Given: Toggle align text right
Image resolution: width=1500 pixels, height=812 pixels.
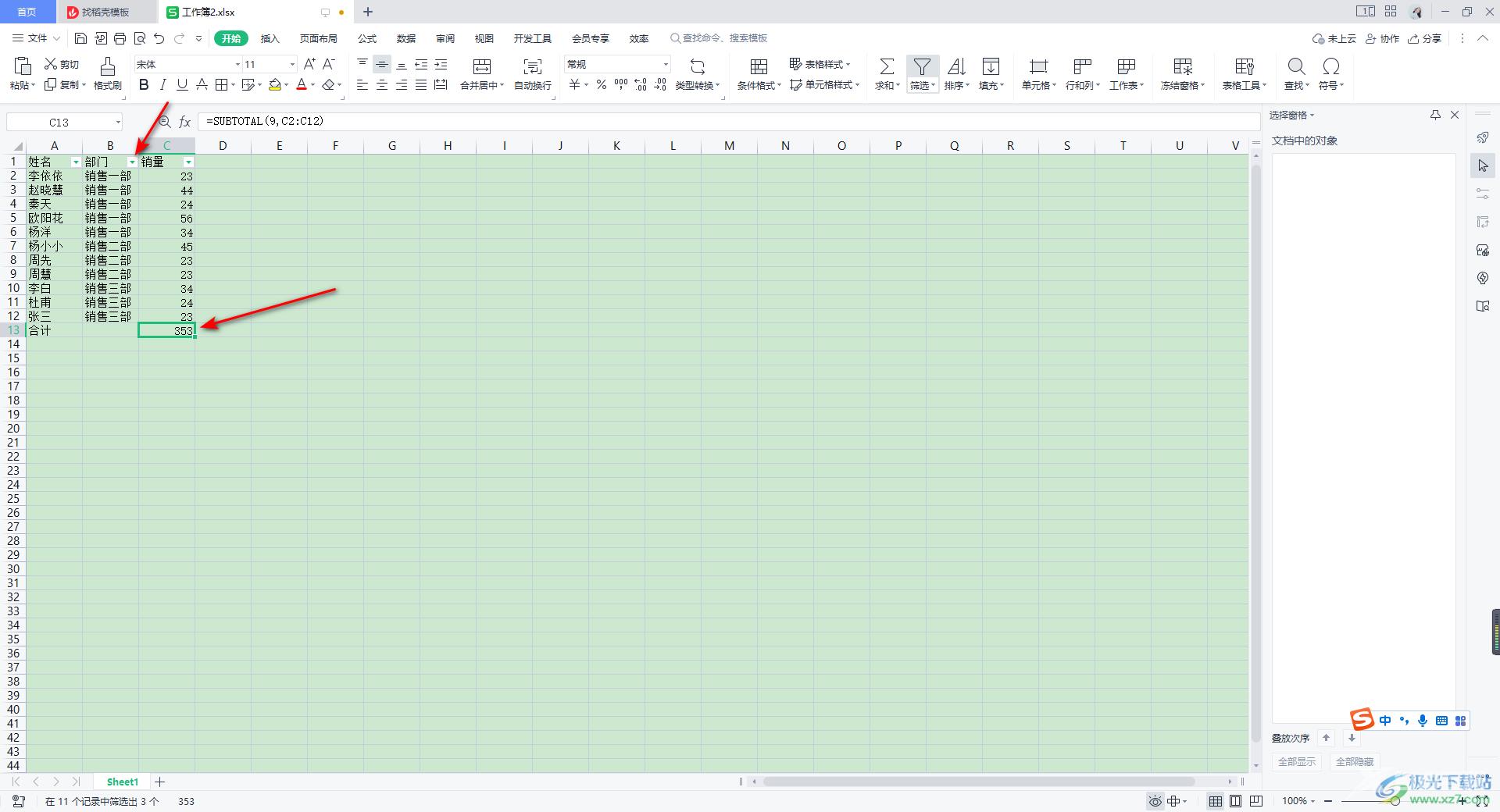Looking at the screenshot, I should click(x=402, y=84).
